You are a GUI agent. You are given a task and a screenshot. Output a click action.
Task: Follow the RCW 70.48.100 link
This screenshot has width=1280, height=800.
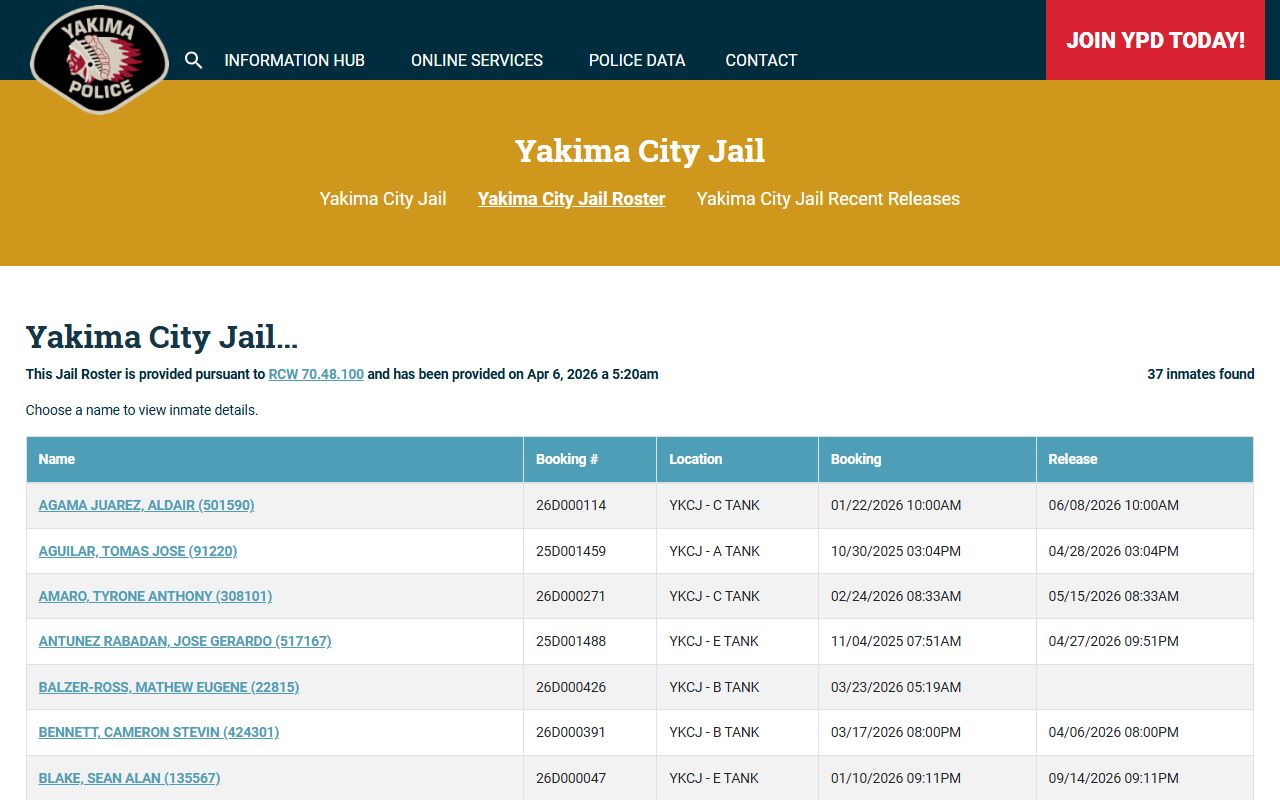point(316,374)
